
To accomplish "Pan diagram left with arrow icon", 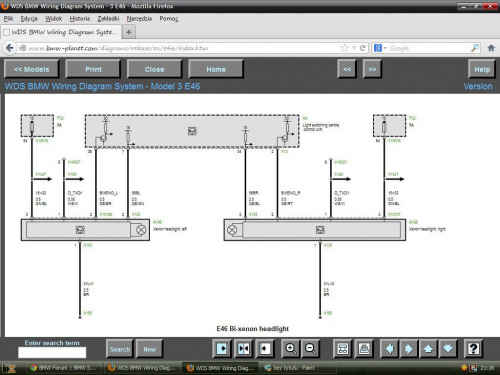I will point(389,349).
